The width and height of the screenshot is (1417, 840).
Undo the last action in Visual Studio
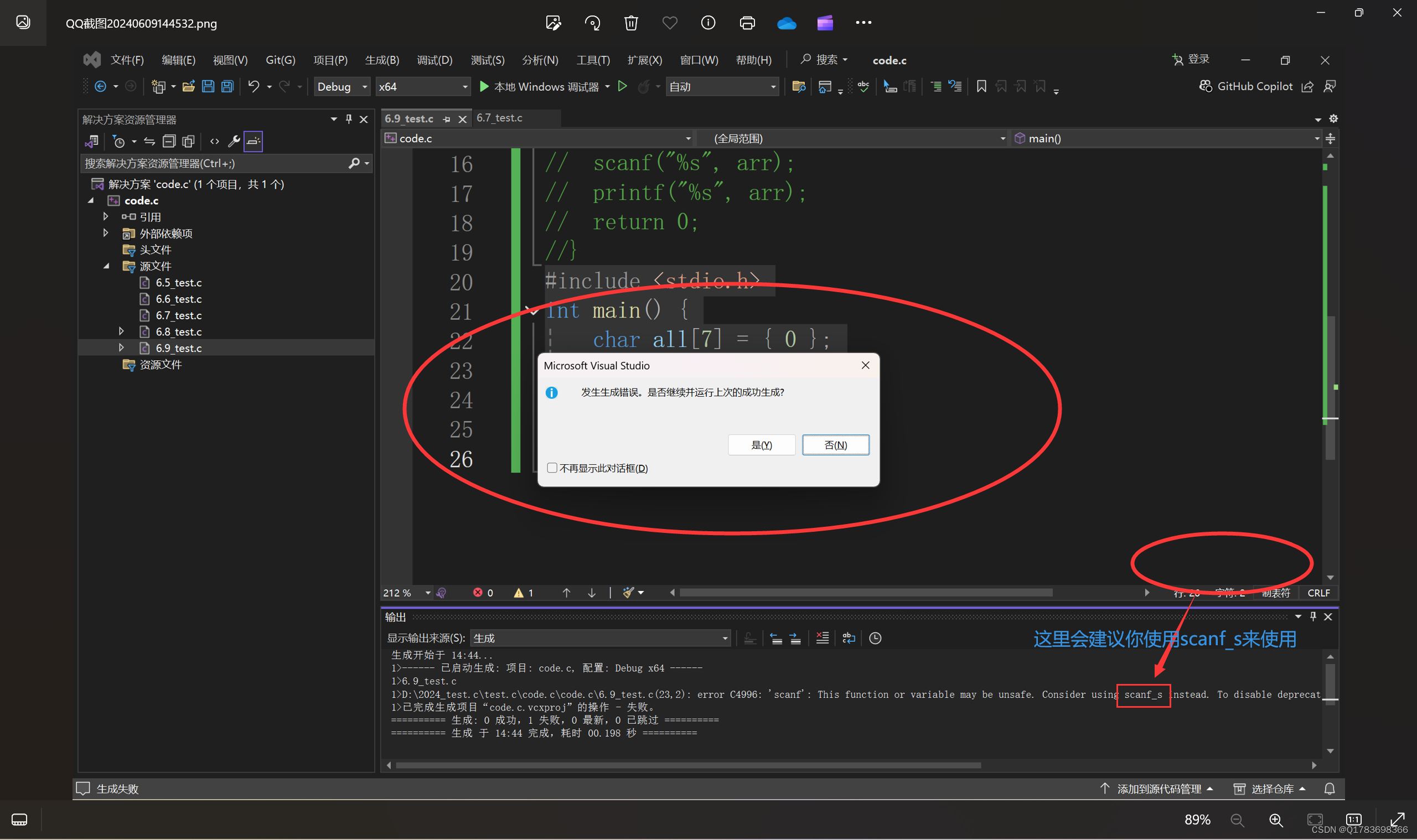click(x=253, y=87)
